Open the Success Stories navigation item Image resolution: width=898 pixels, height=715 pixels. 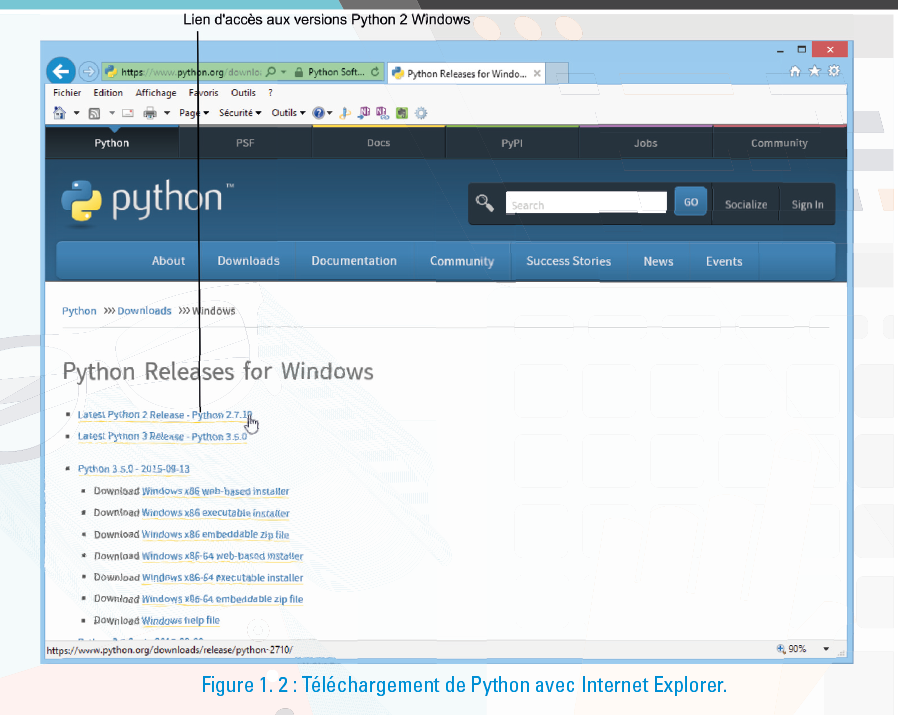coord(569,261)
